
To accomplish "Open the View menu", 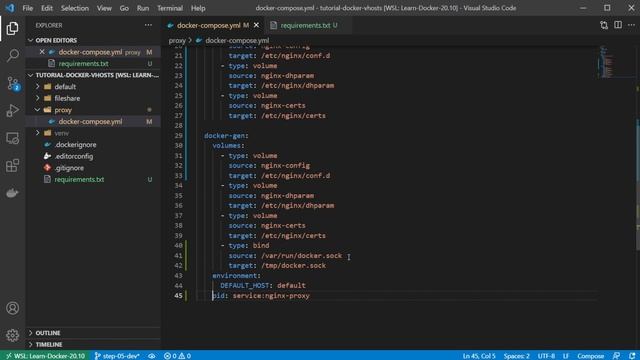I will tap(104, 8).
